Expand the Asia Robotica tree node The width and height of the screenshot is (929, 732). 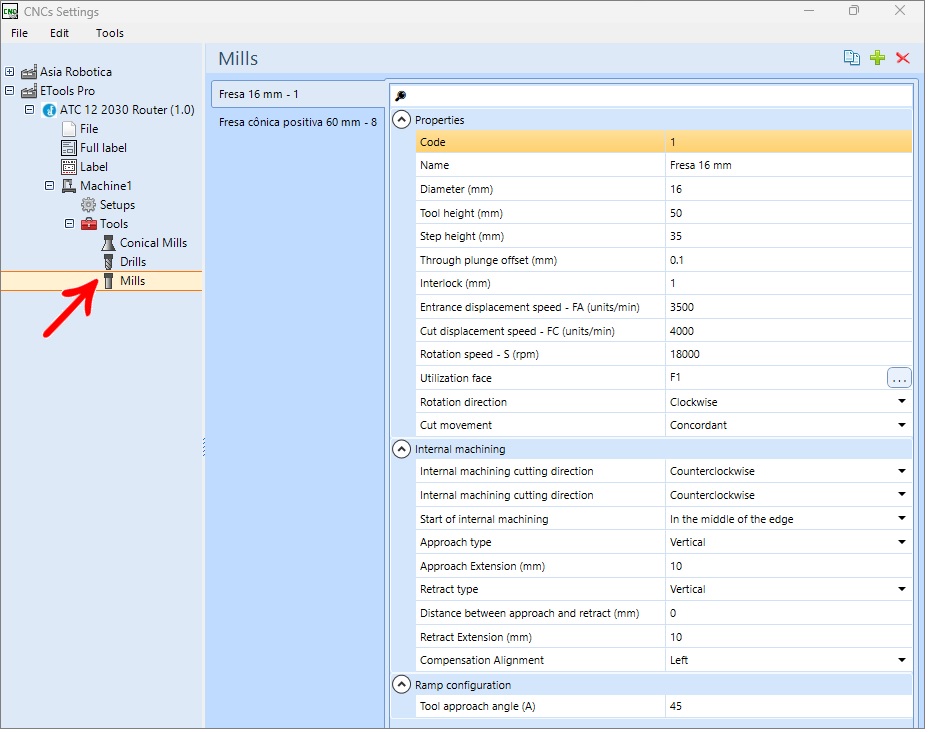click(x=9, y=72)
